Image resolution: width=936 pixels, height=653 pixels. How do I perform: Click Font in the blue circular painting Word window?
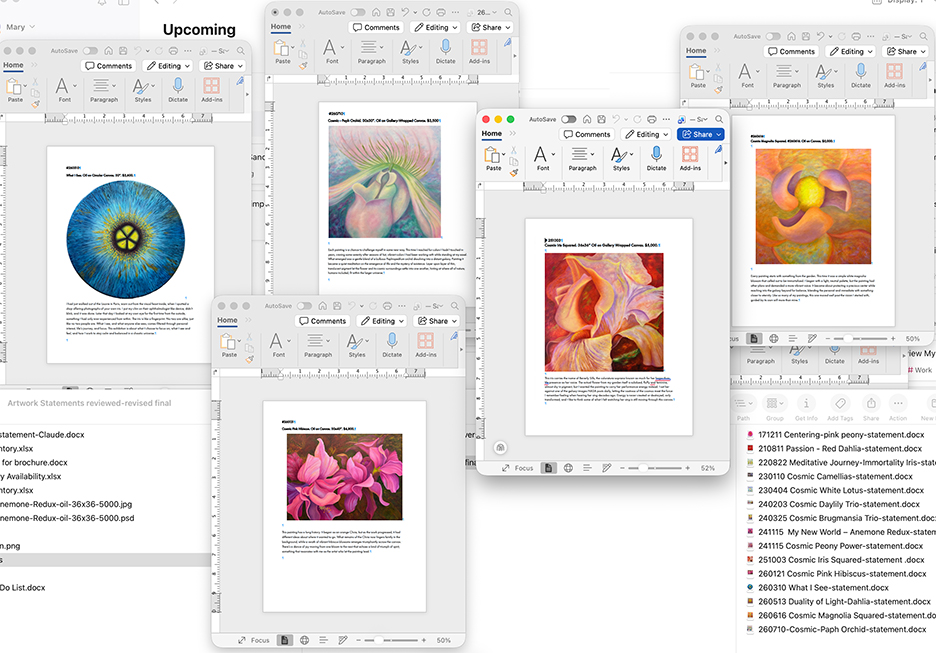(x=64, y=91)
